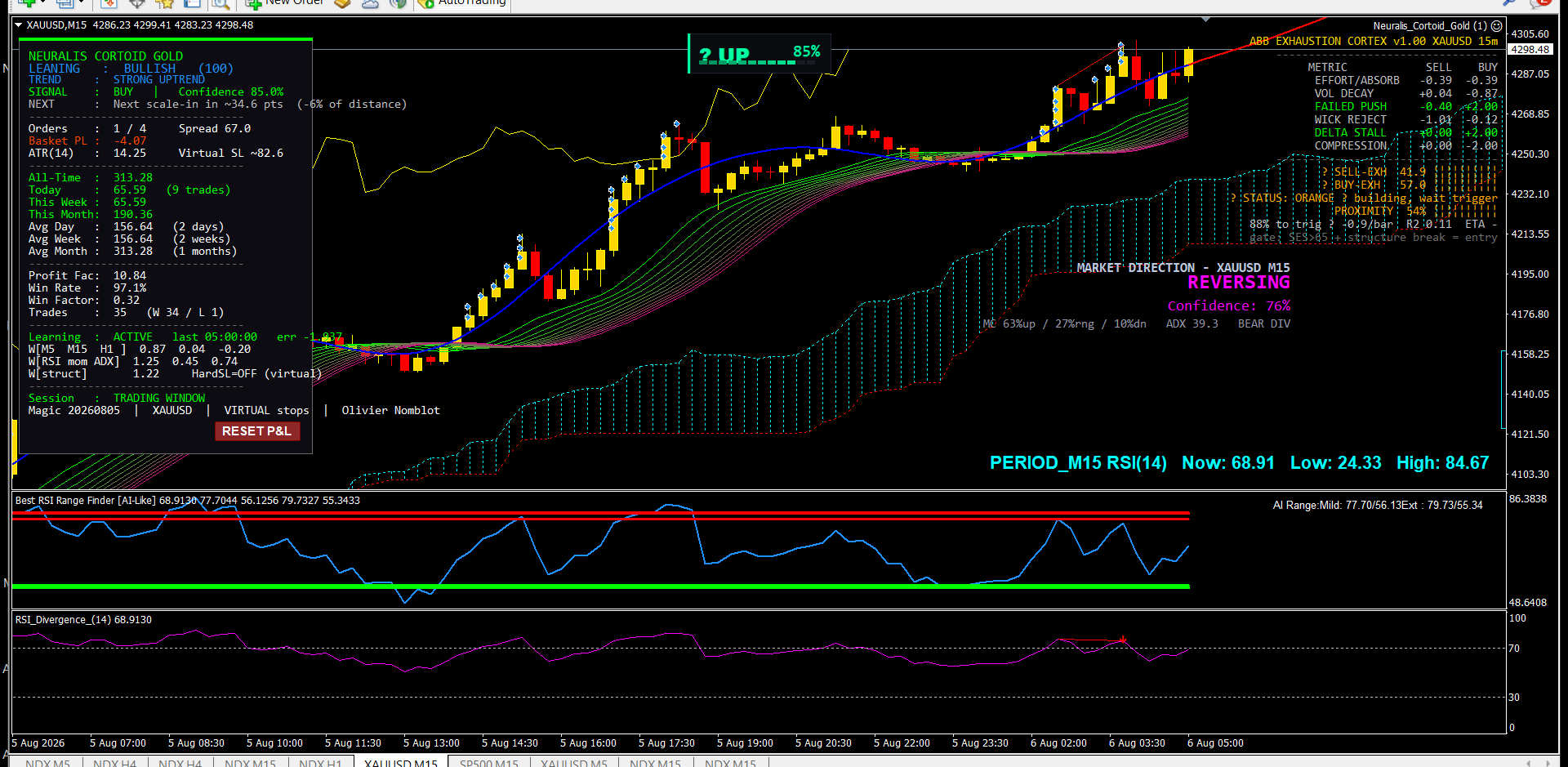1568x767 pixels.
Task: Click the 'Neuralis_Cortoid_Gold (1)' expert name
Action: point(1430,26)
